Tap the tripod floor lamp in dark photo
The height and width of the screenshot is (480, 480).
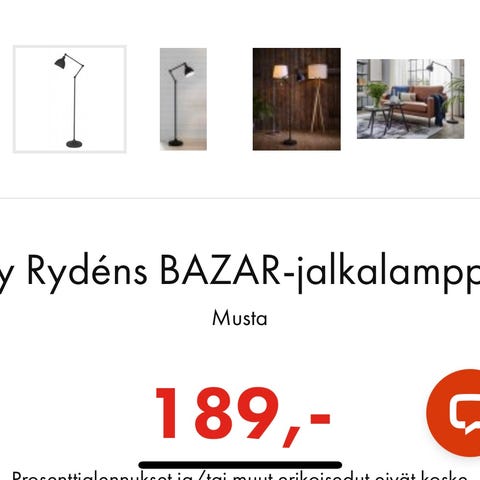(317, 98)
